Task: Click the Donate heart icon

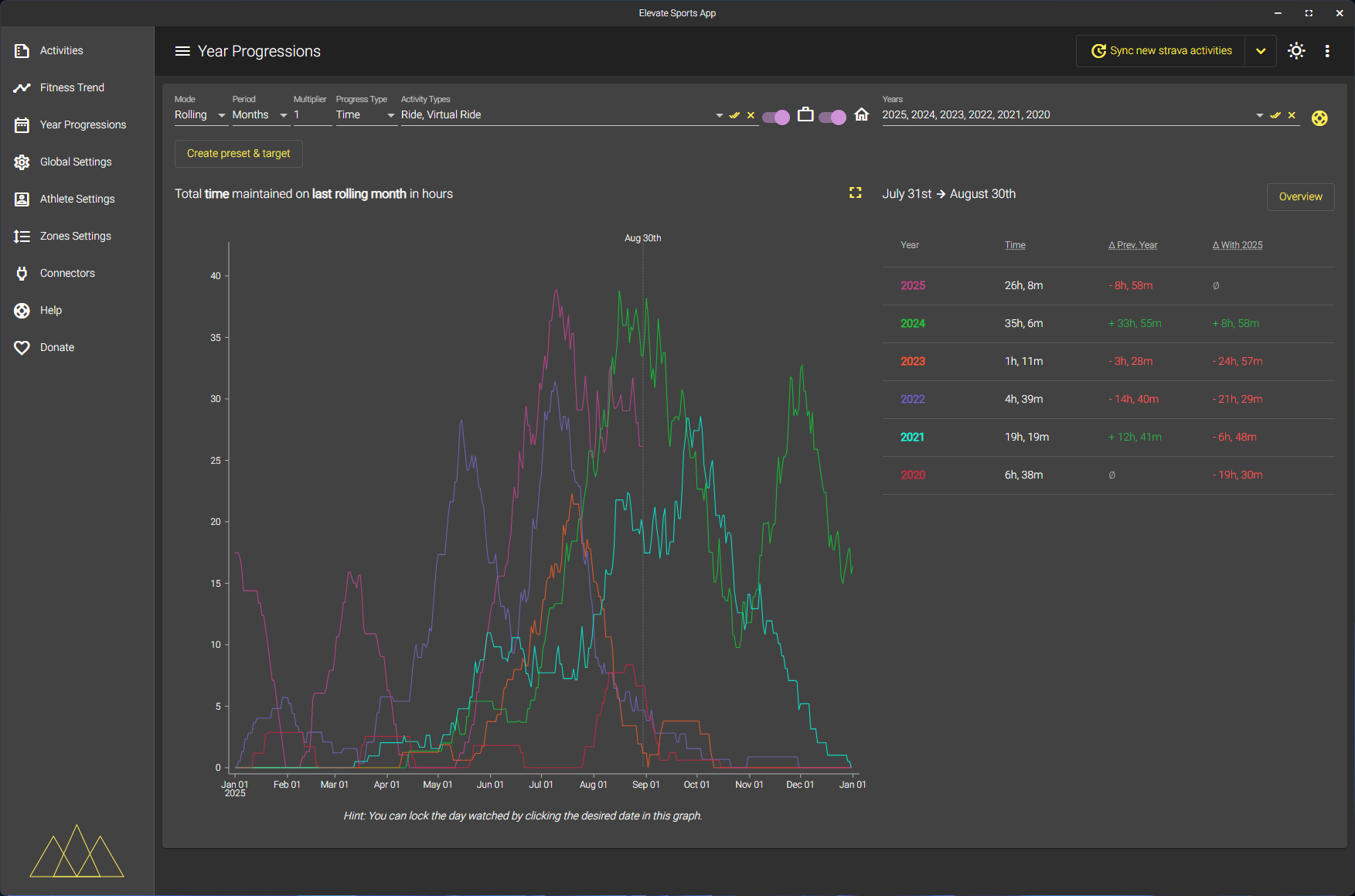Action: click(22, 347)
